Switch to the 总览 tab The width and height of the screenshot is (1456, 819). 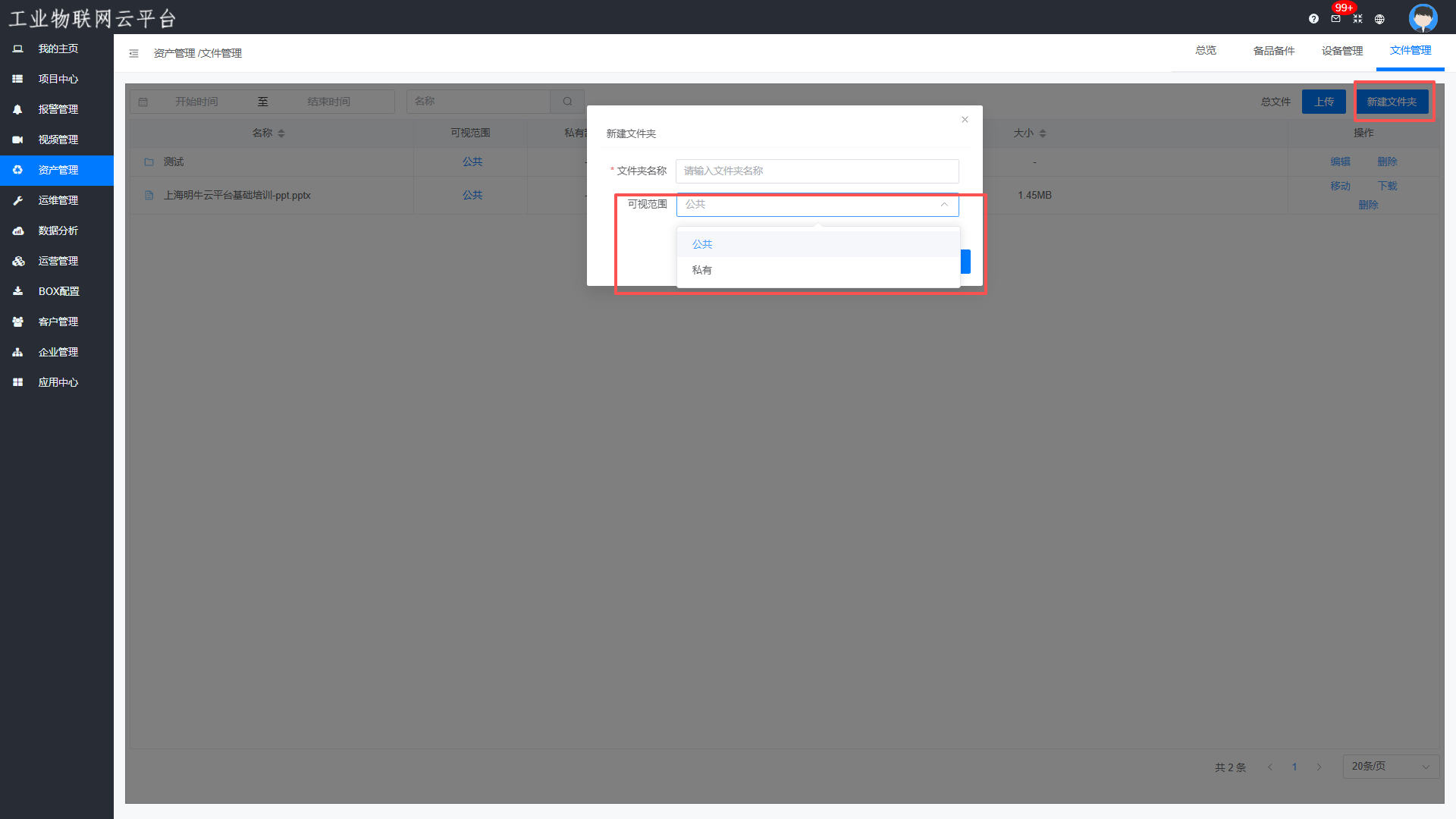pos(1206,51)
